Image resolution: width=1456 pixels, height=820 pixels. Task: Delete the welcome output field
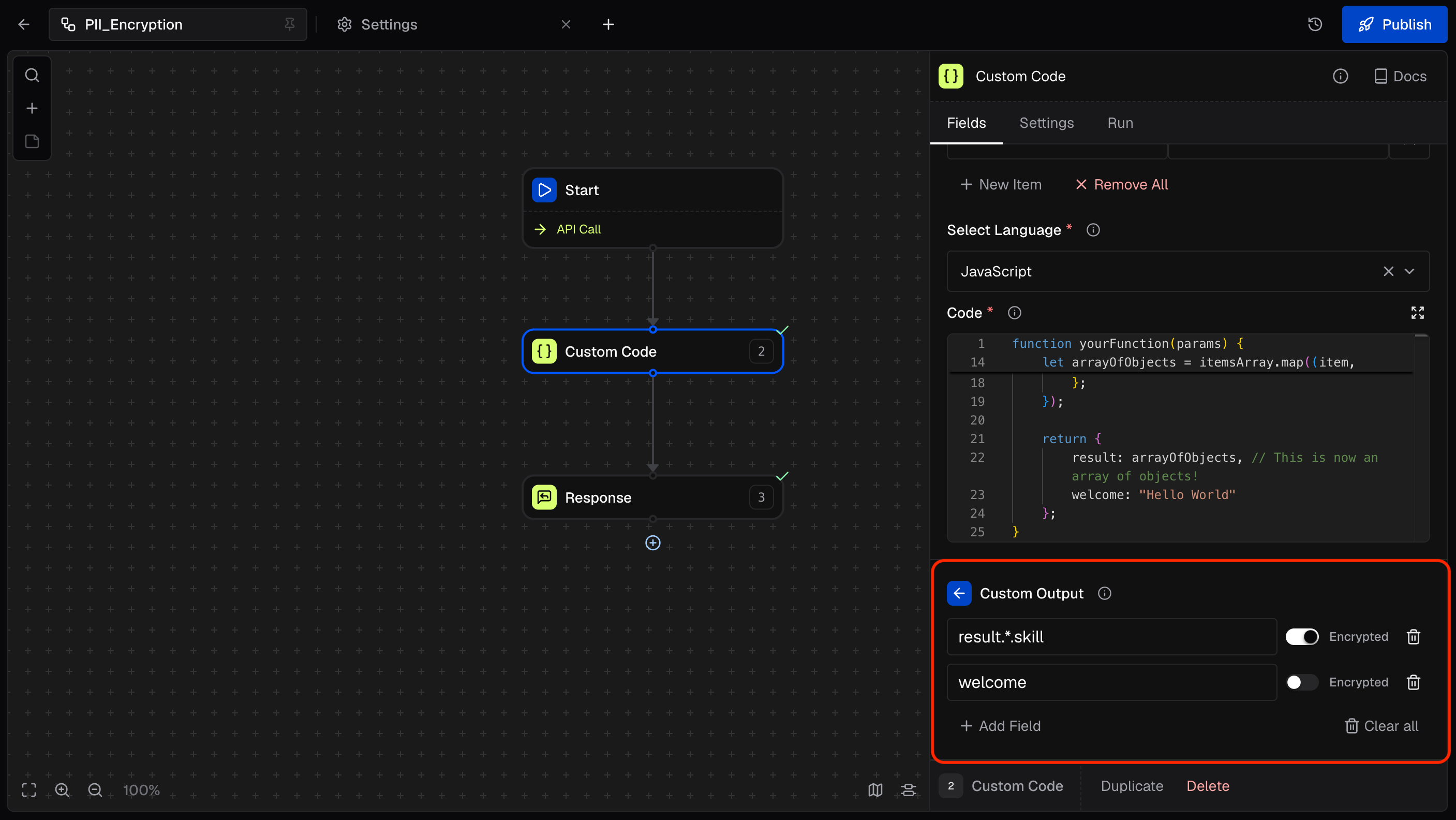click(1413, 682)
